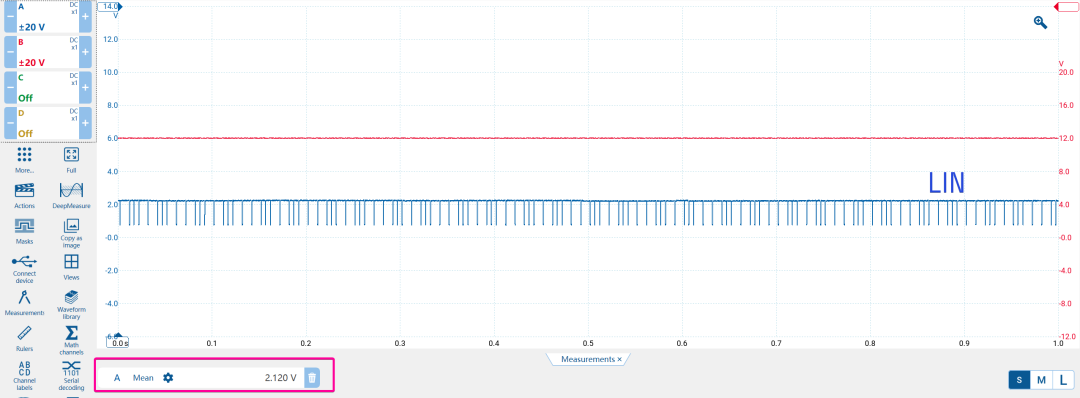Screen dimensions: 1080x398
Task: Click the 0.0 s time axis handle
Action: 118,342
